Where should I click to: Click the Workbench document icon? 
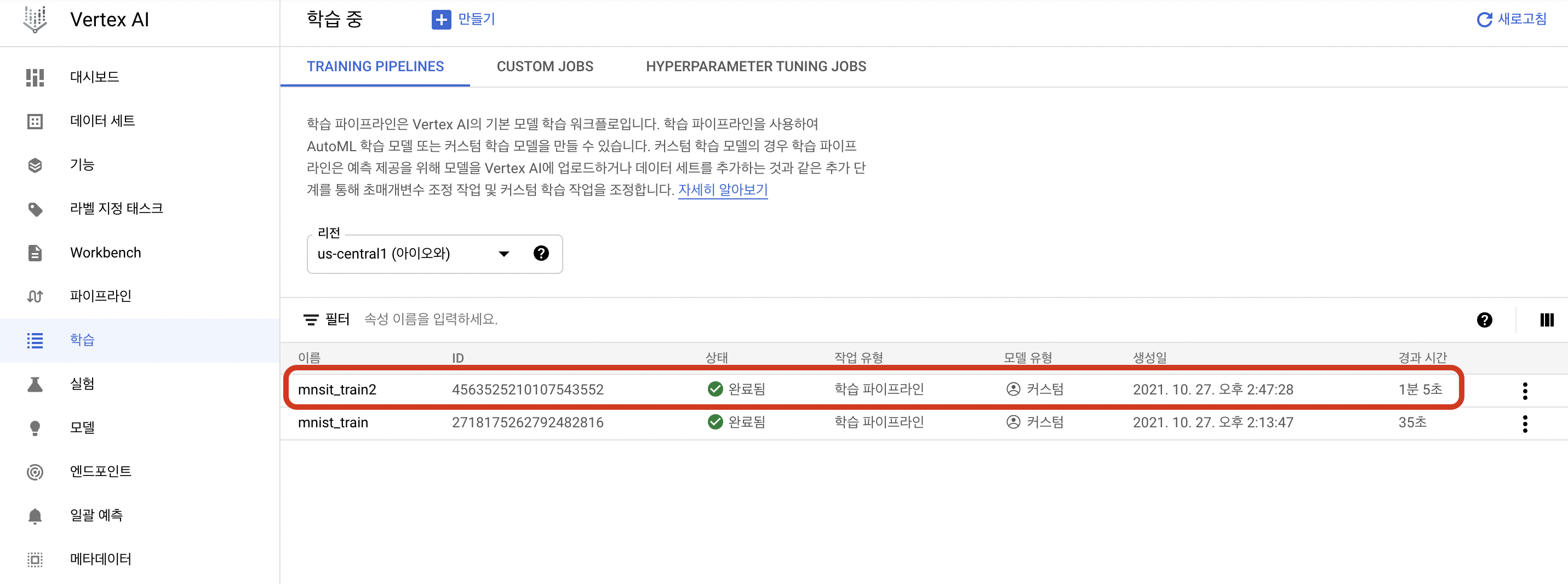pos(35,253)
